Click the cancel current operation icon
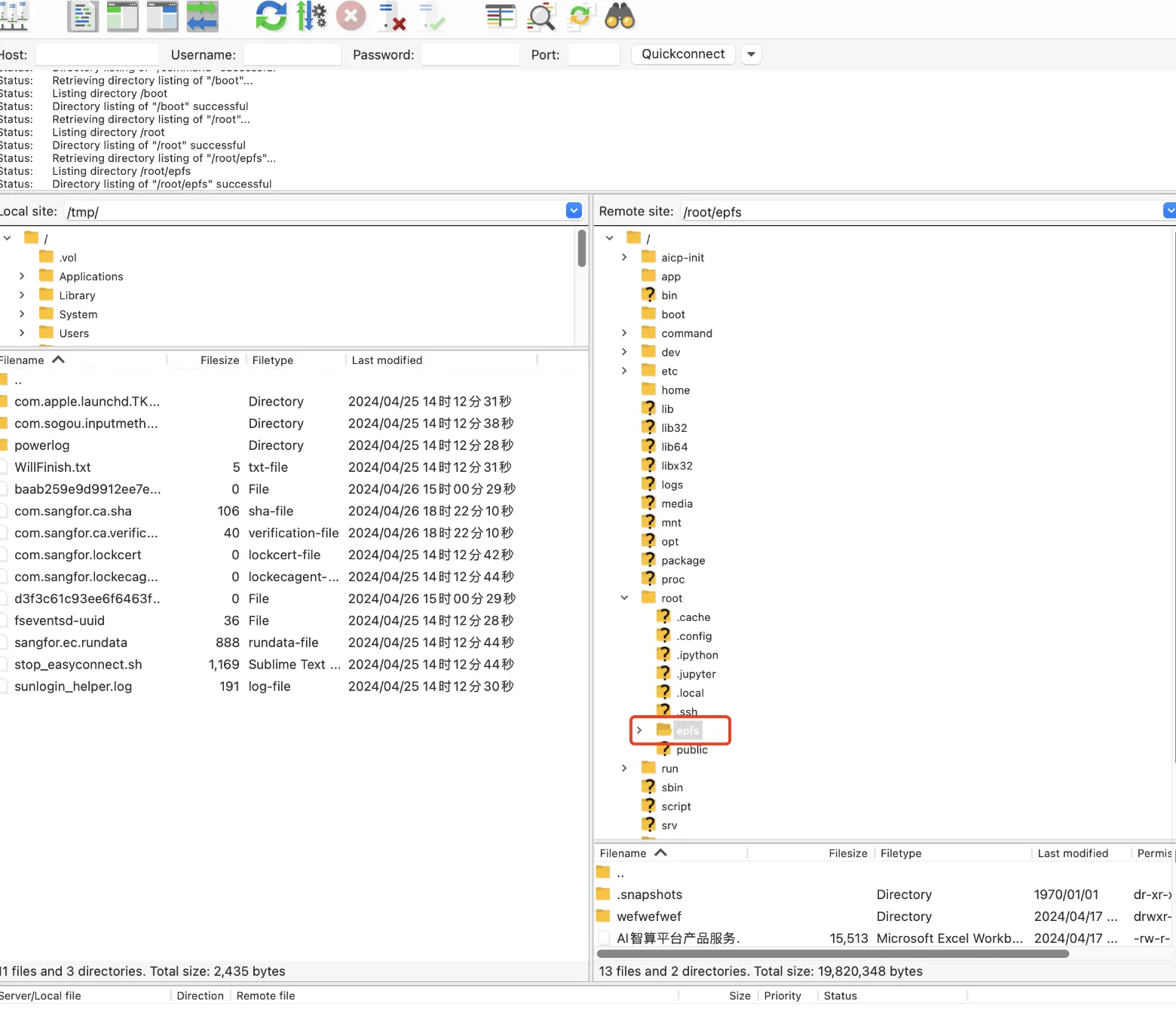The height and width of the screenshot is (1031, 1176). coord(351,16)
